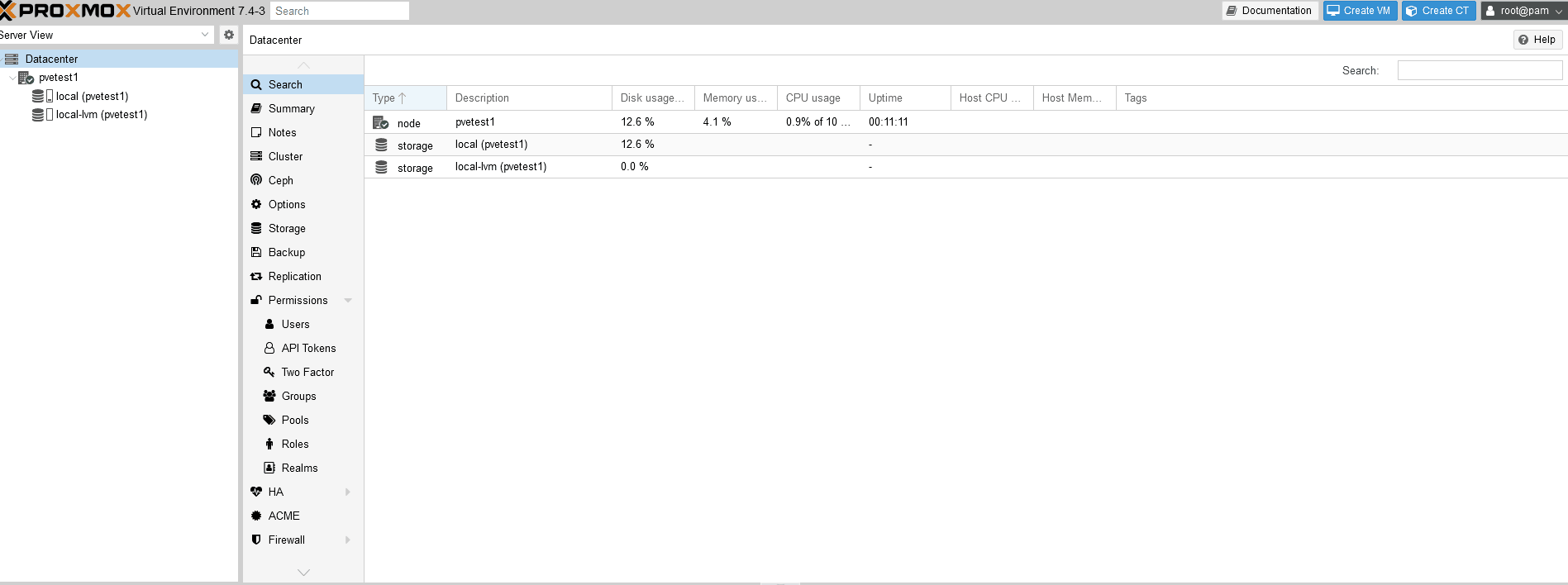Focus the resource grid Search field

tap(1480, 70)
